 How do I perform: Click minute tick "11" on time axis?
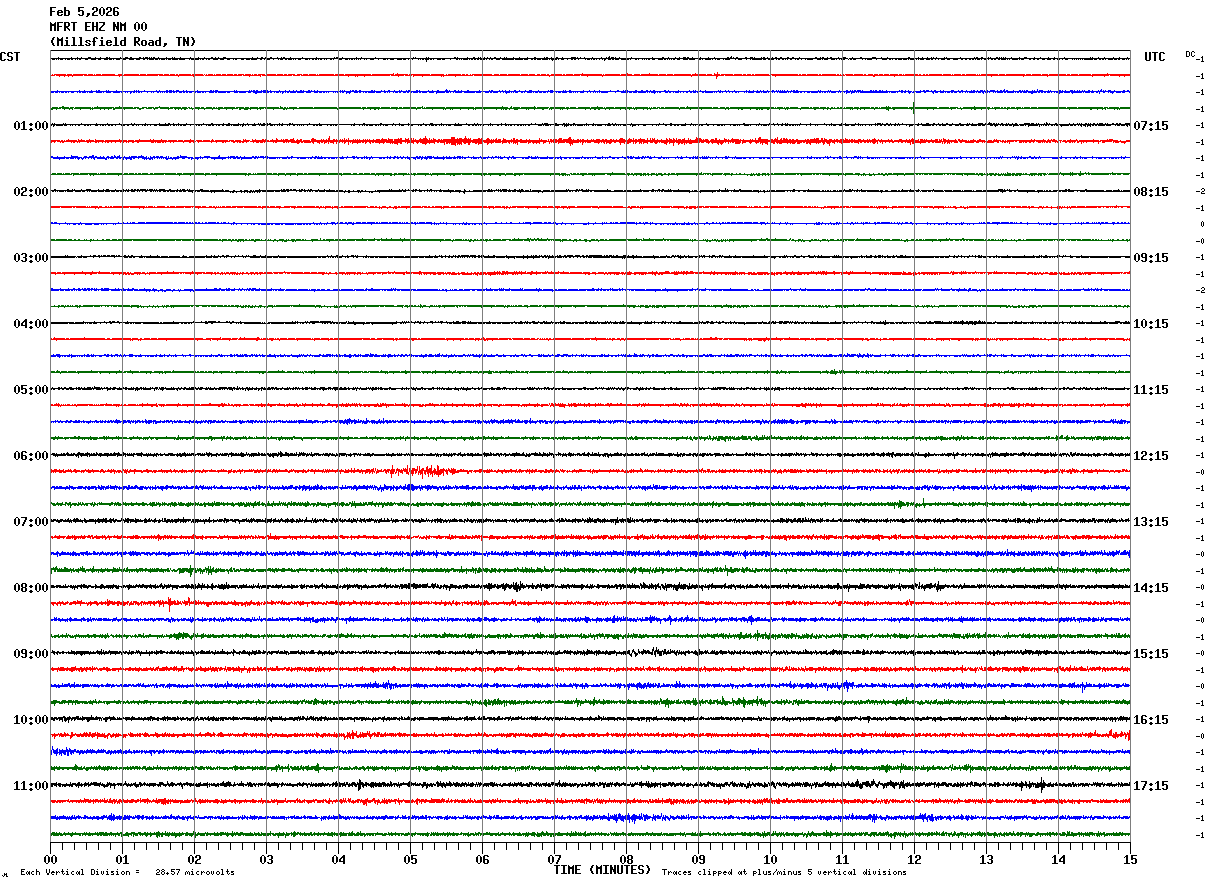[842, 859]
